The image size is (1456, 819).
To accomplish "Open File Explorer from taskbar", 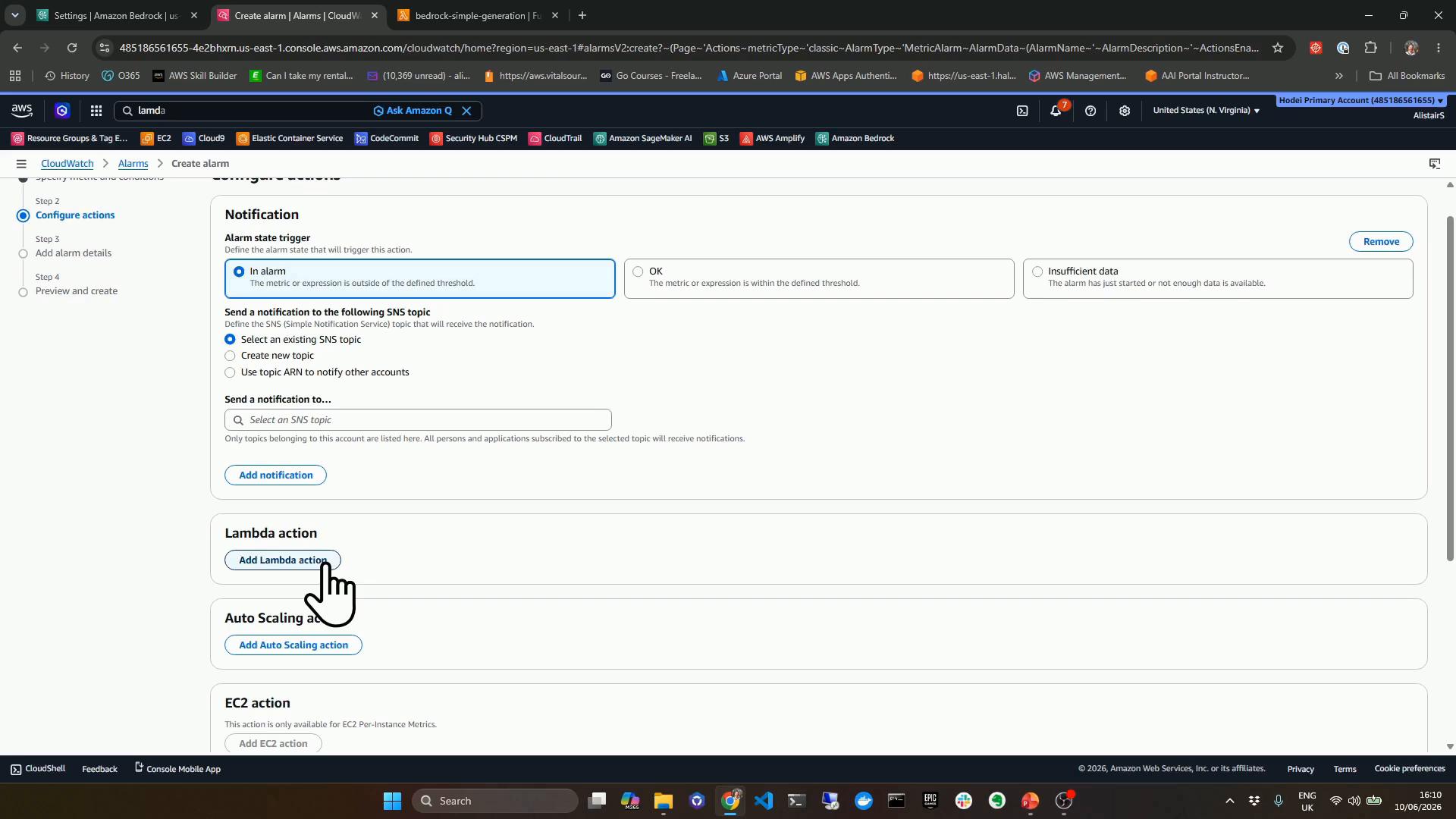I will click(664, 801).
